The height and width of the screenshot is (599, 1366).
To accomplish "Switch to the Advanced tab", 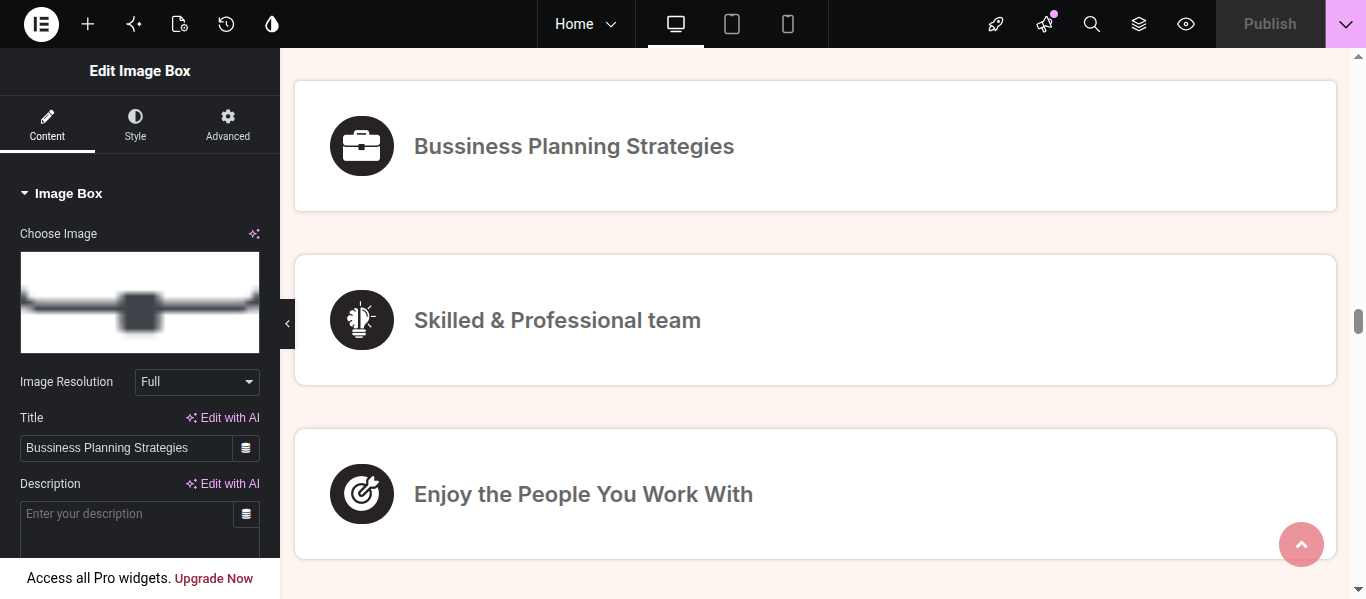I will (x=228, y=125).
